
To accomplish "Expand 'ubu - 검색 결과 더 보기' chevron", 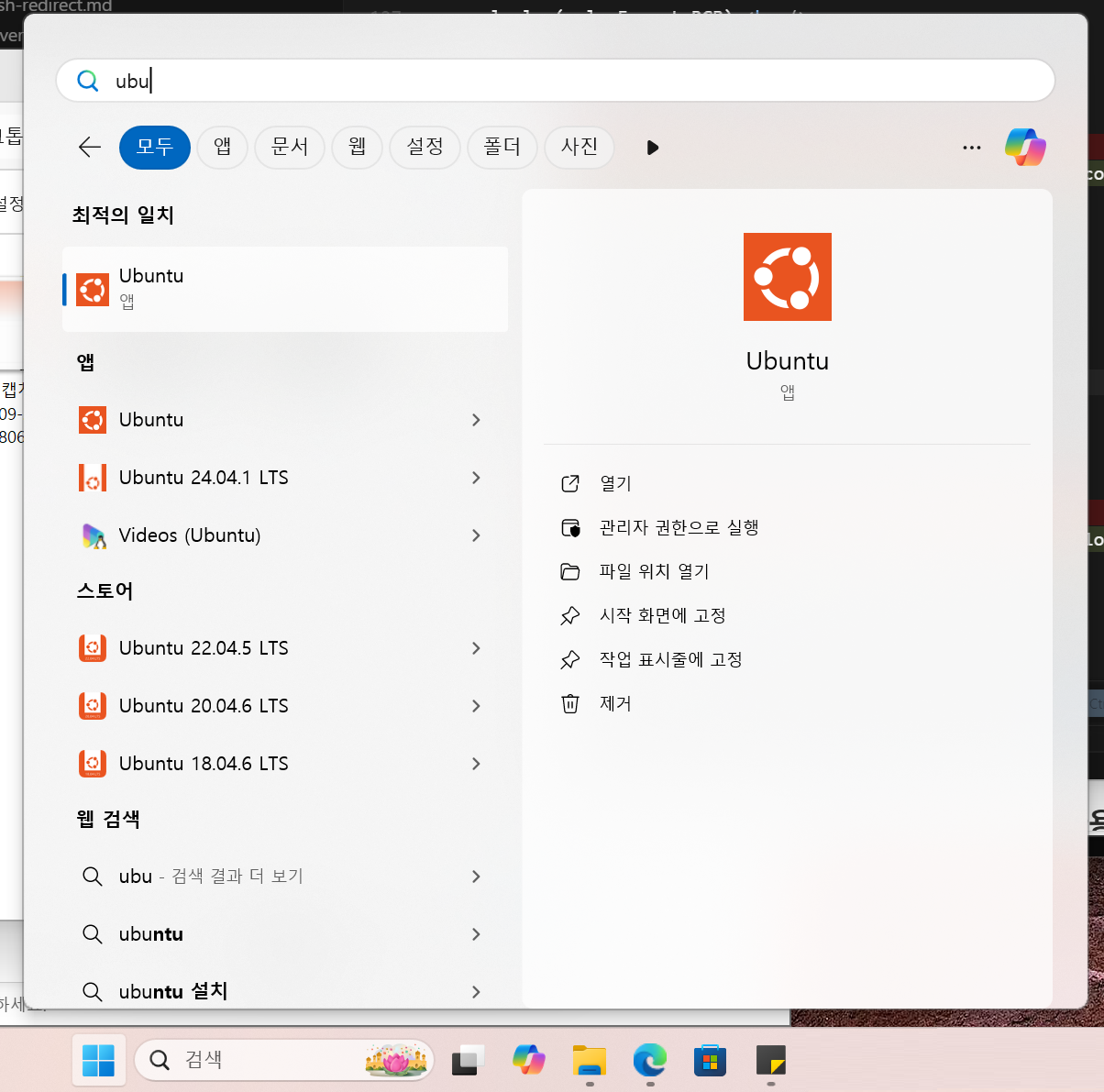I will (476, 877).
